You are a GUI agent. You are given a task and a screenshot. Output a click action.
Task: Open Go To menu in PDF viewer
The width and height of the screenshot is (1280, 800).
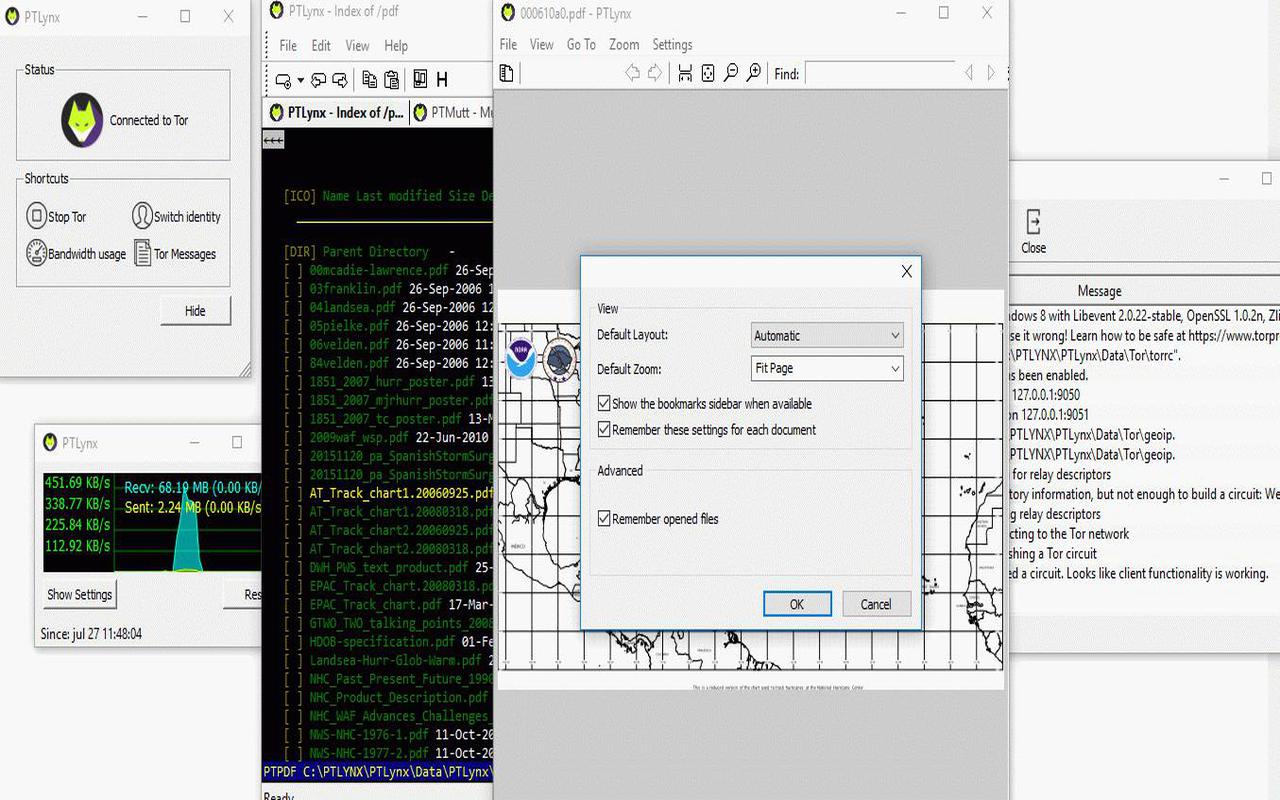point(581,45)
